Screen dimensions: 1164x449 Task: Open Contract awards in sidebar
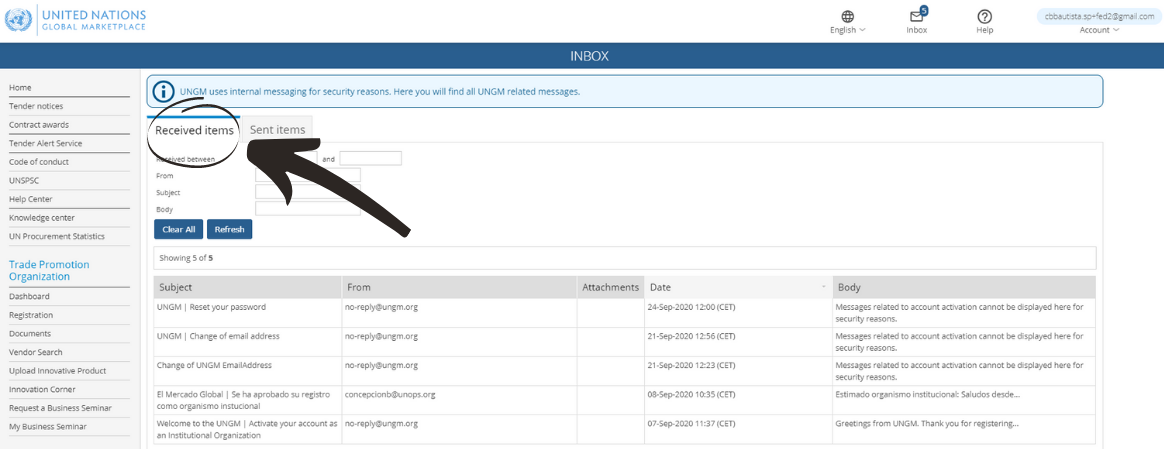(x=39, y=125)
